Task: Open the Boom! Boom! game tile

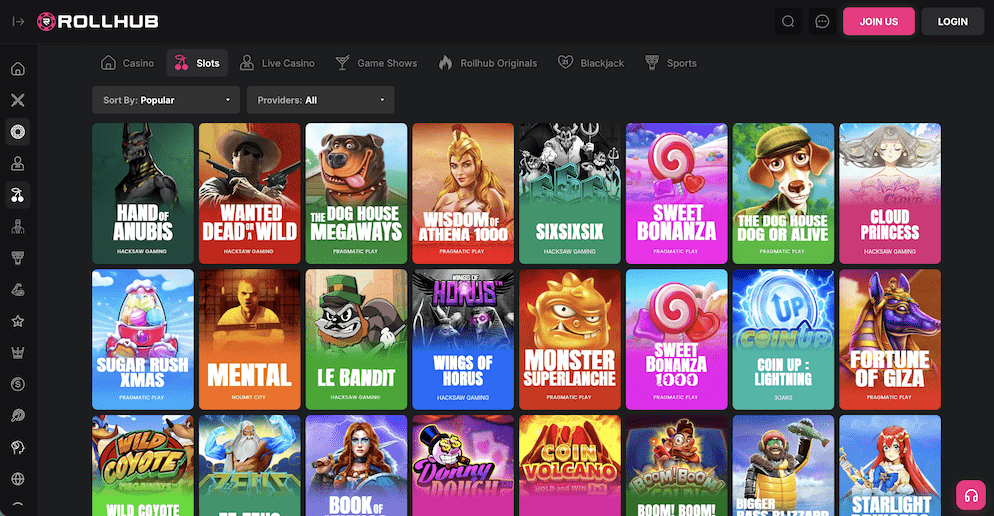Action: pyautogui.click(x=676, y=466)
